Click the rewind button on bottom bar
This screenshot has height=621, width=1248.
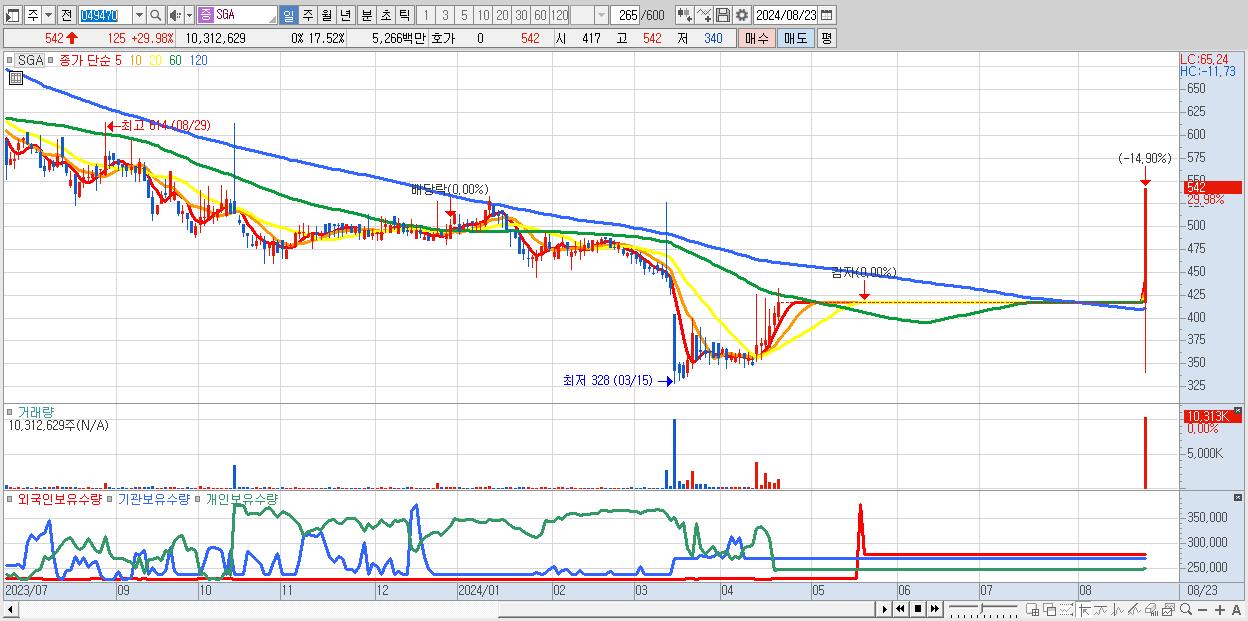pos(900,609)
